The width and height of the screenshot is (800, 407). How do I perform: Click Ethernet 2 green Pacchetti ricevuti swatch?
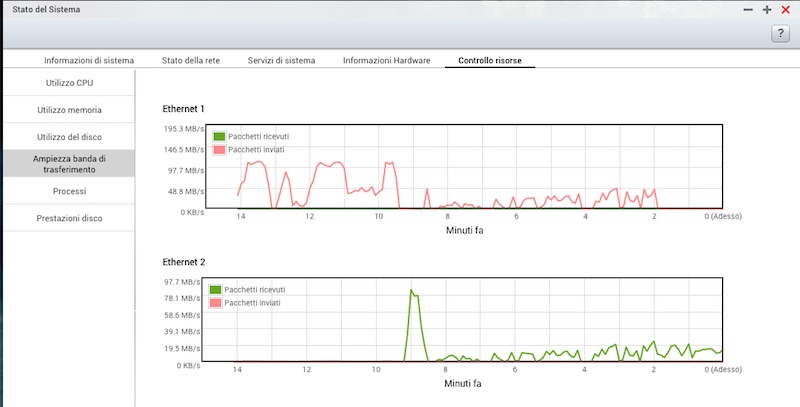216,288
